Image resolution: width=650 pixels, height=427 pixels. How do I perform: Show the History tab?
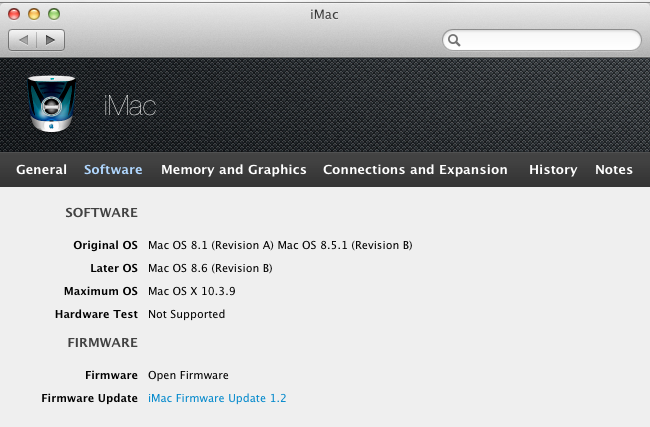click(553, 170)
